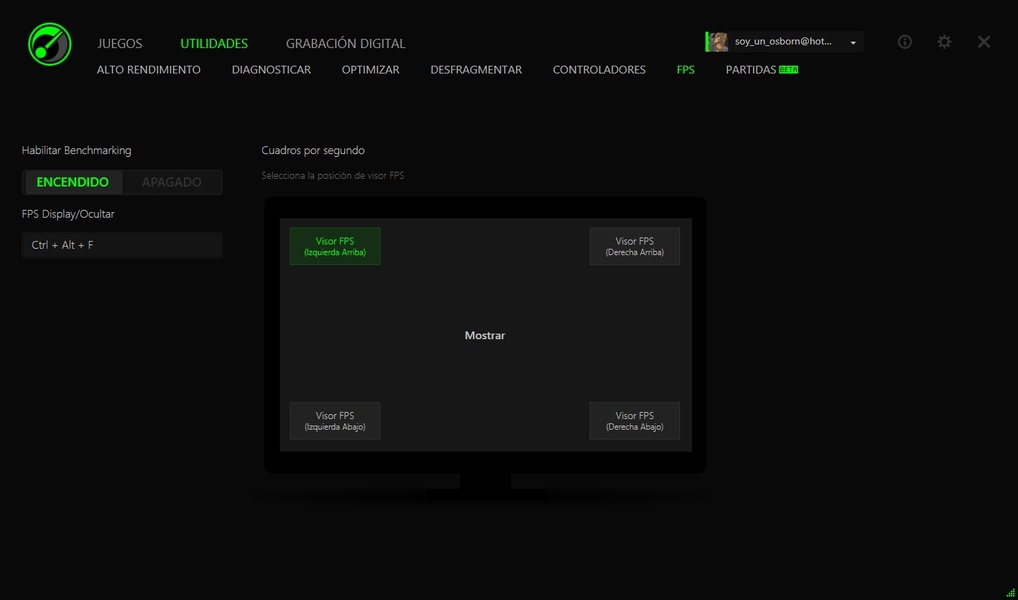Viewport: 1018px width, 600px height.
Task: Choose Visor FPS Derecha Abajo position
Action: click(634, 421)
